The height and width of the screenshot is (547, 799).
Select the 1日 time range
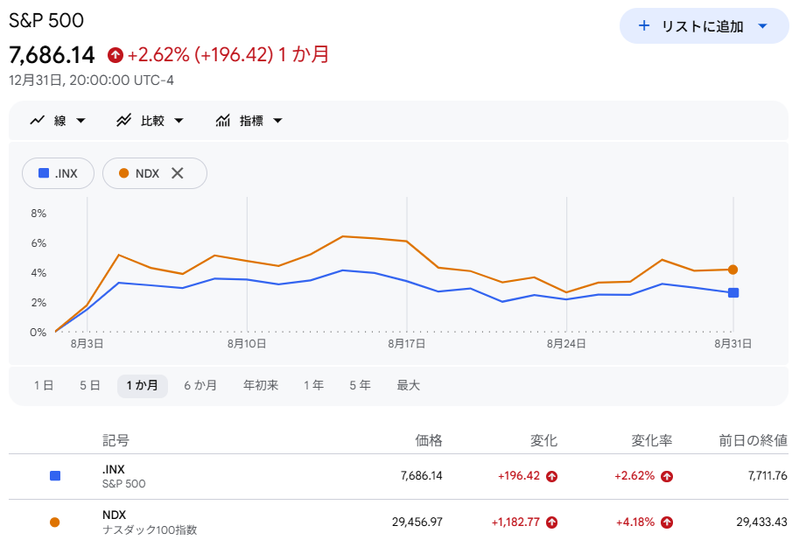tap(44, 385)
